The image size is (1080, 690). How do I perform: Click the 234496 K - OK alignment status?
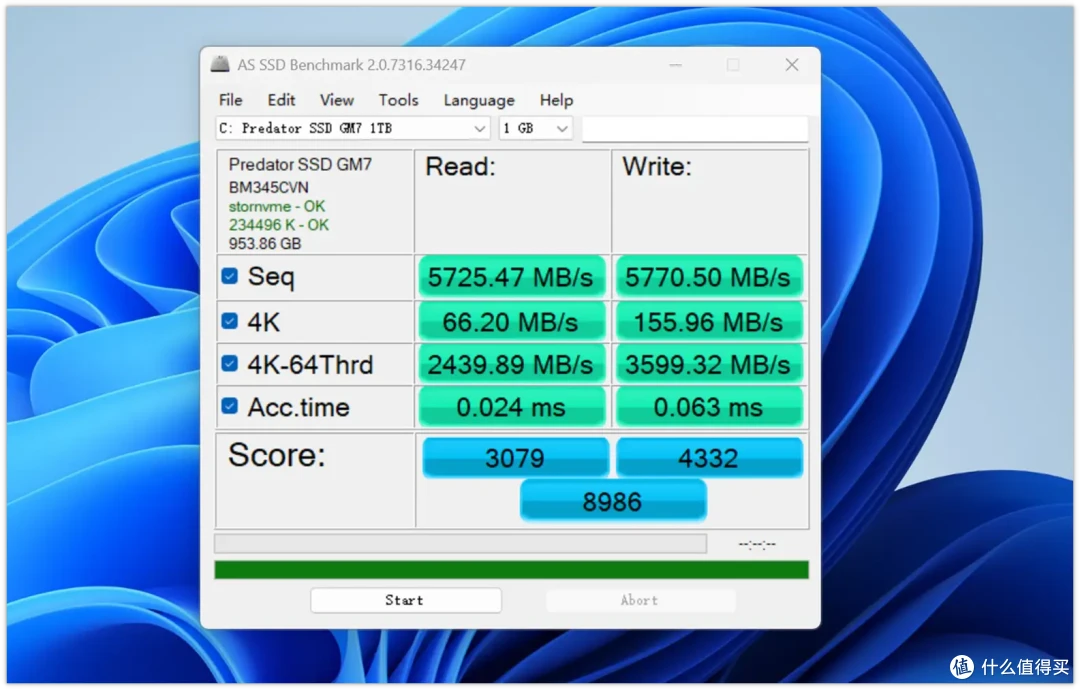[x=279, y=225]
